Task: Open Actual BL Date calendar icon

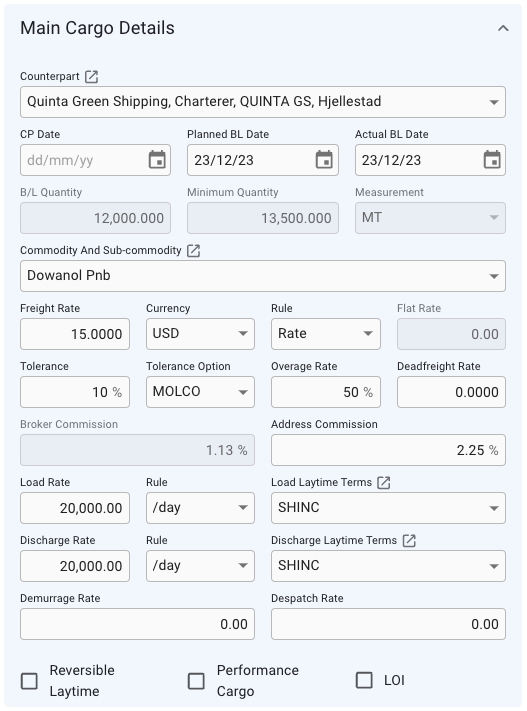Action: [492, 160]
